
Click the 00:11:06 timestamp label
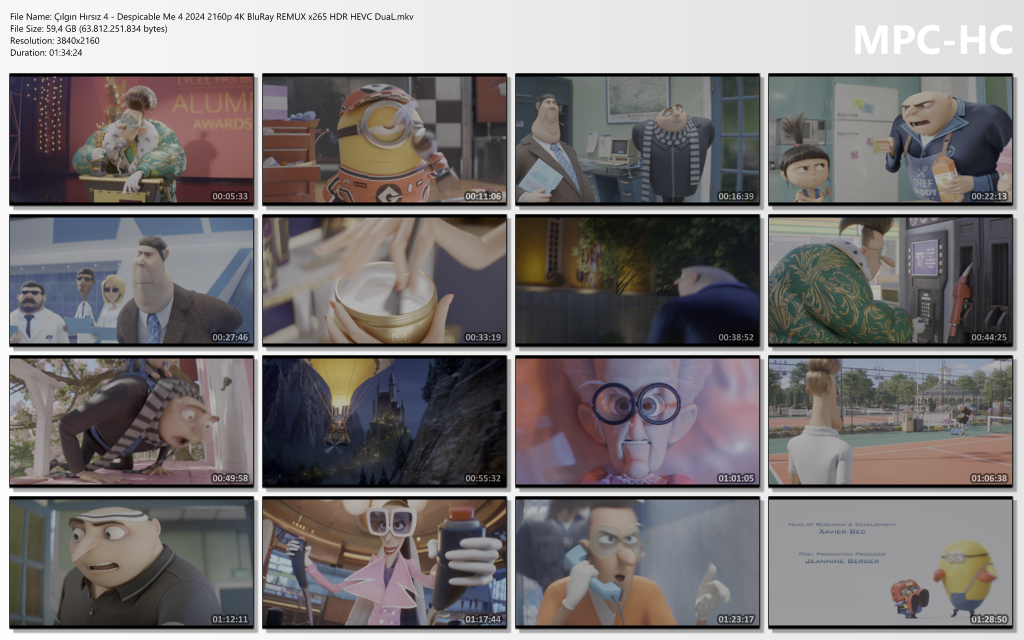(x=483, y=196)
